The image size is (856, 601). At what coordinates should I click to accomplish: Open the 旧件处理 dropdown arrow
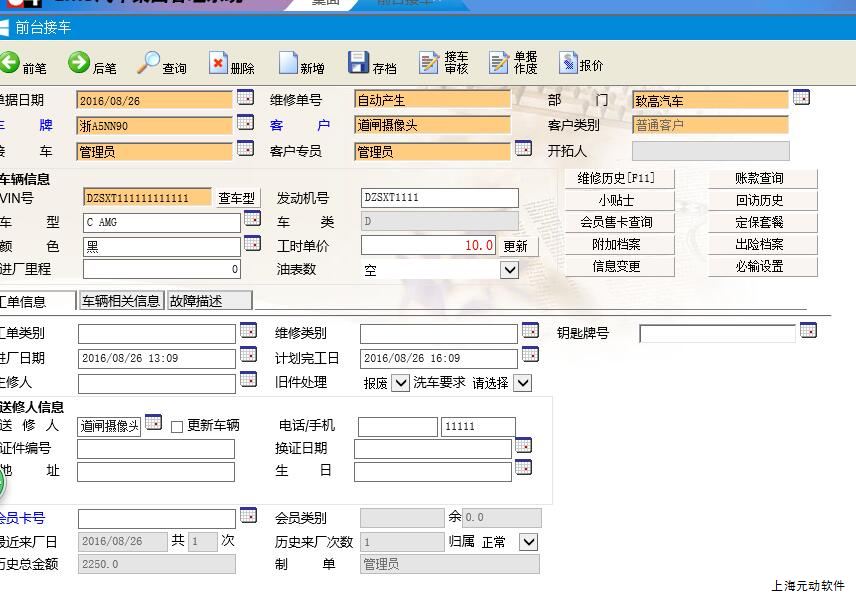pos(400,383)
